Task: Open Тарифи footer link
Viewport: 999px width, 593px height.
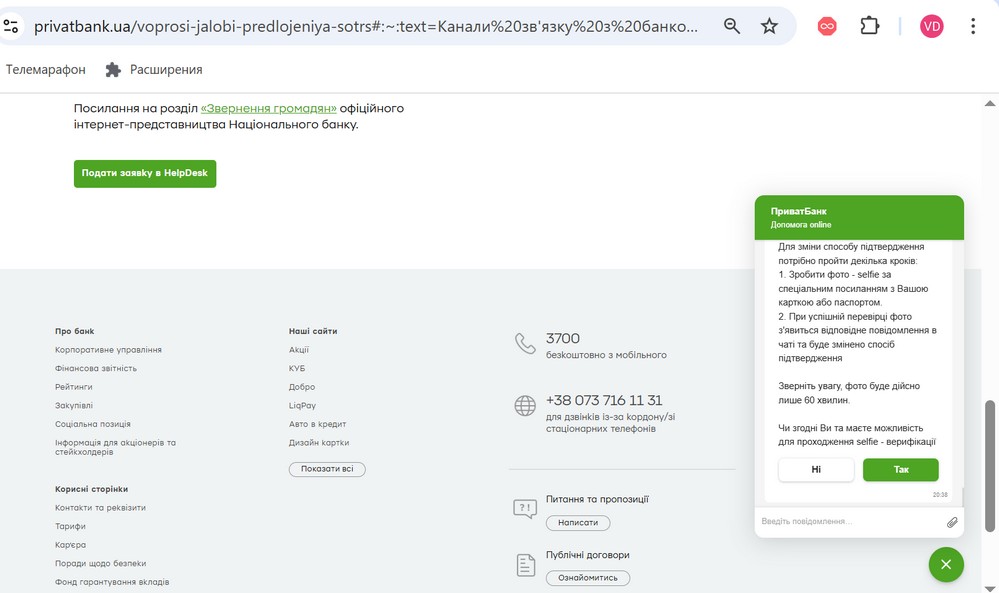Action: point(70,526)
